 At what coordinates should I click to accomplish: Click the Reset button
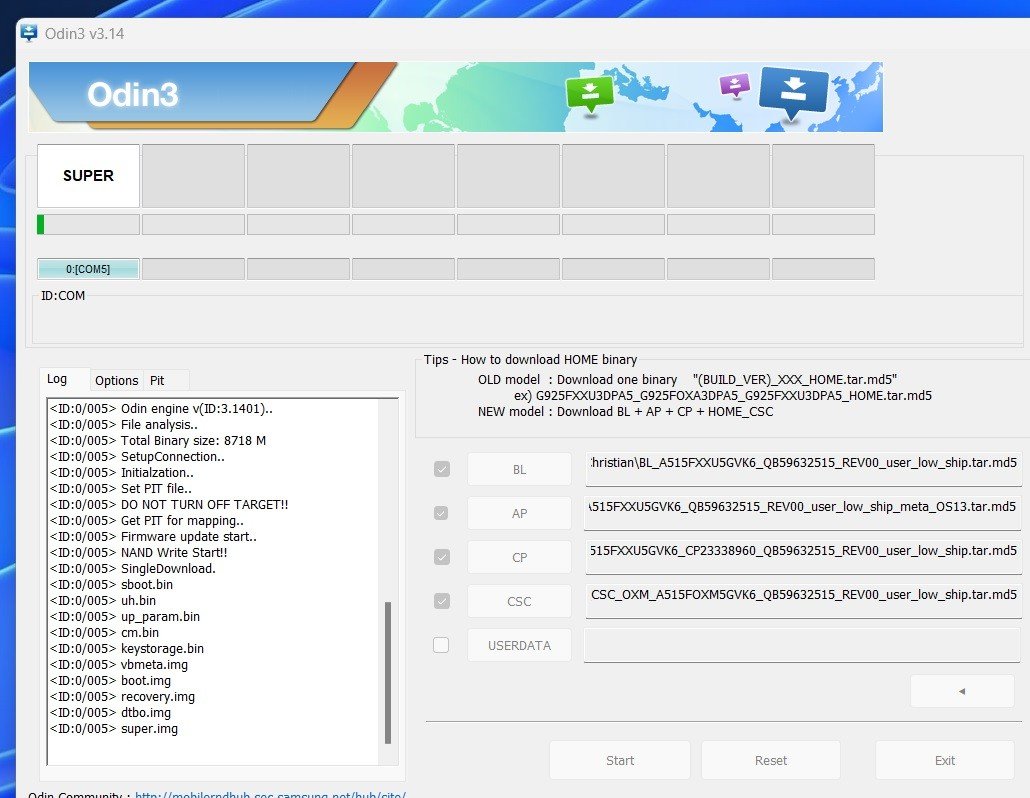[x=771, y=760]
